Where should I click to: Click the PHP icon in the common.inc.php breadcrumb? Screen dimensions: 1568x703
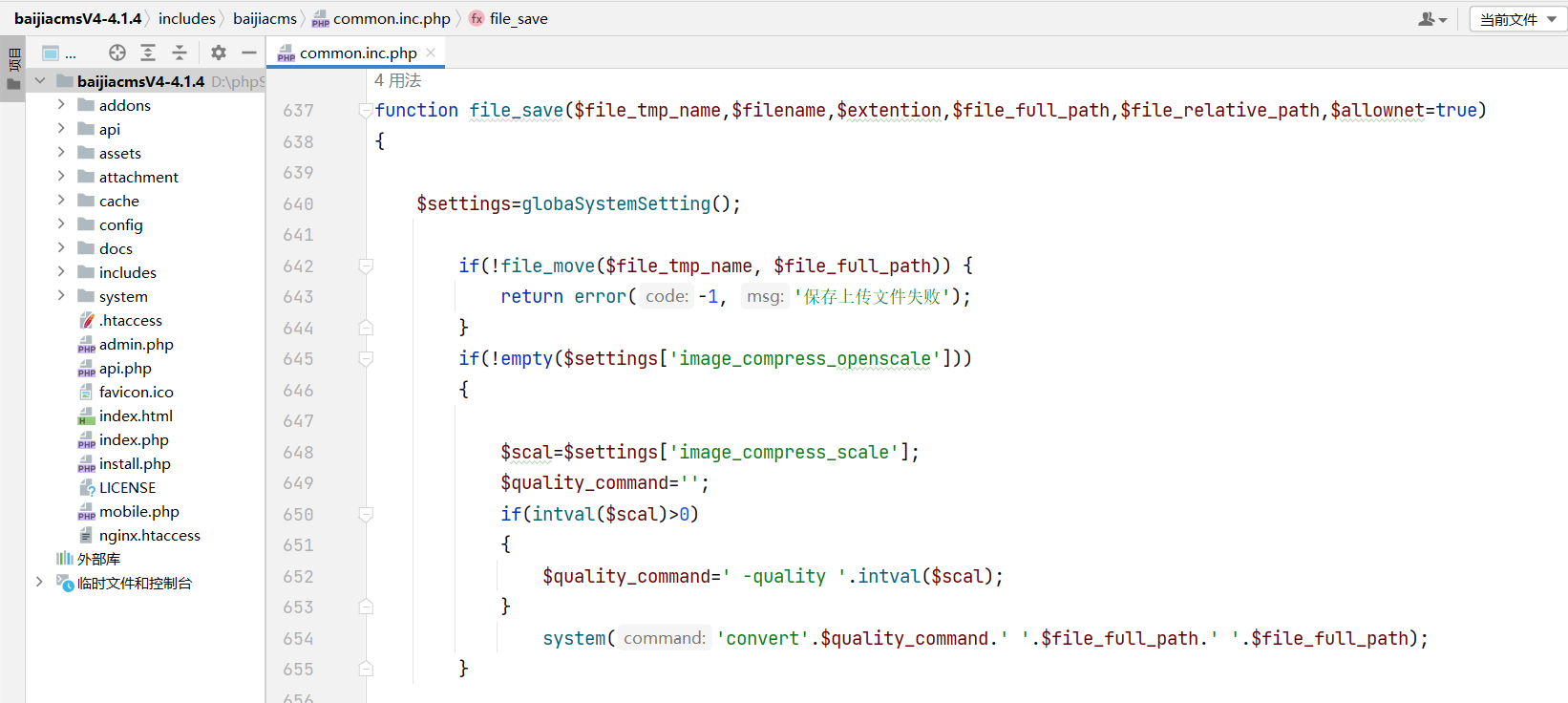tap(321, 19)
